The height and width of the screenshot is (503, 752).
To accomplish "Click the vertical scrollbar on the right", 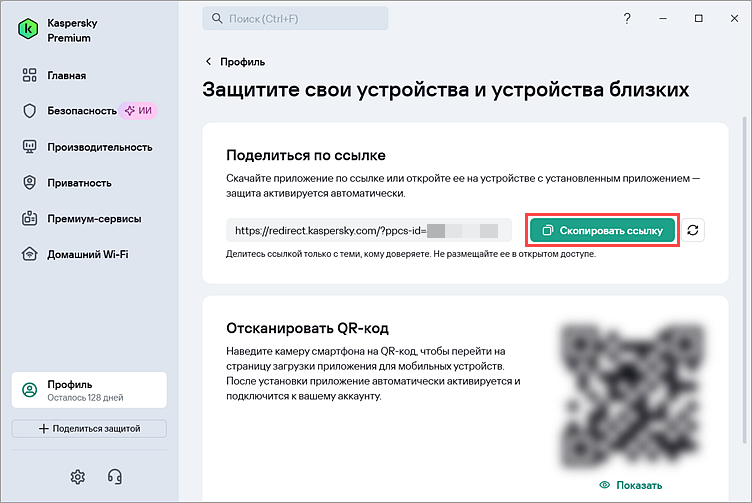I will [x=744, y=281].
